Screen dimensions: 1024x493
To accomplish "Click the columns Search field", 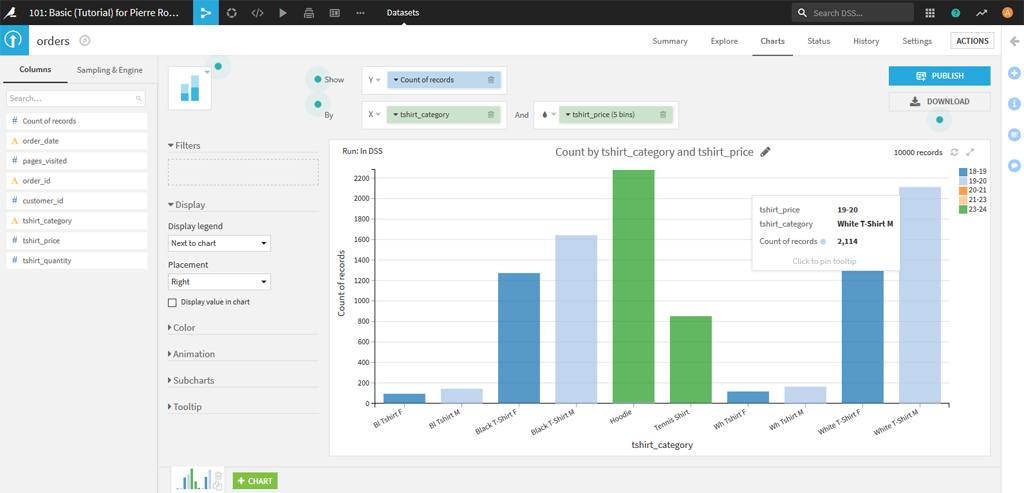I will (x=76, y=98).
